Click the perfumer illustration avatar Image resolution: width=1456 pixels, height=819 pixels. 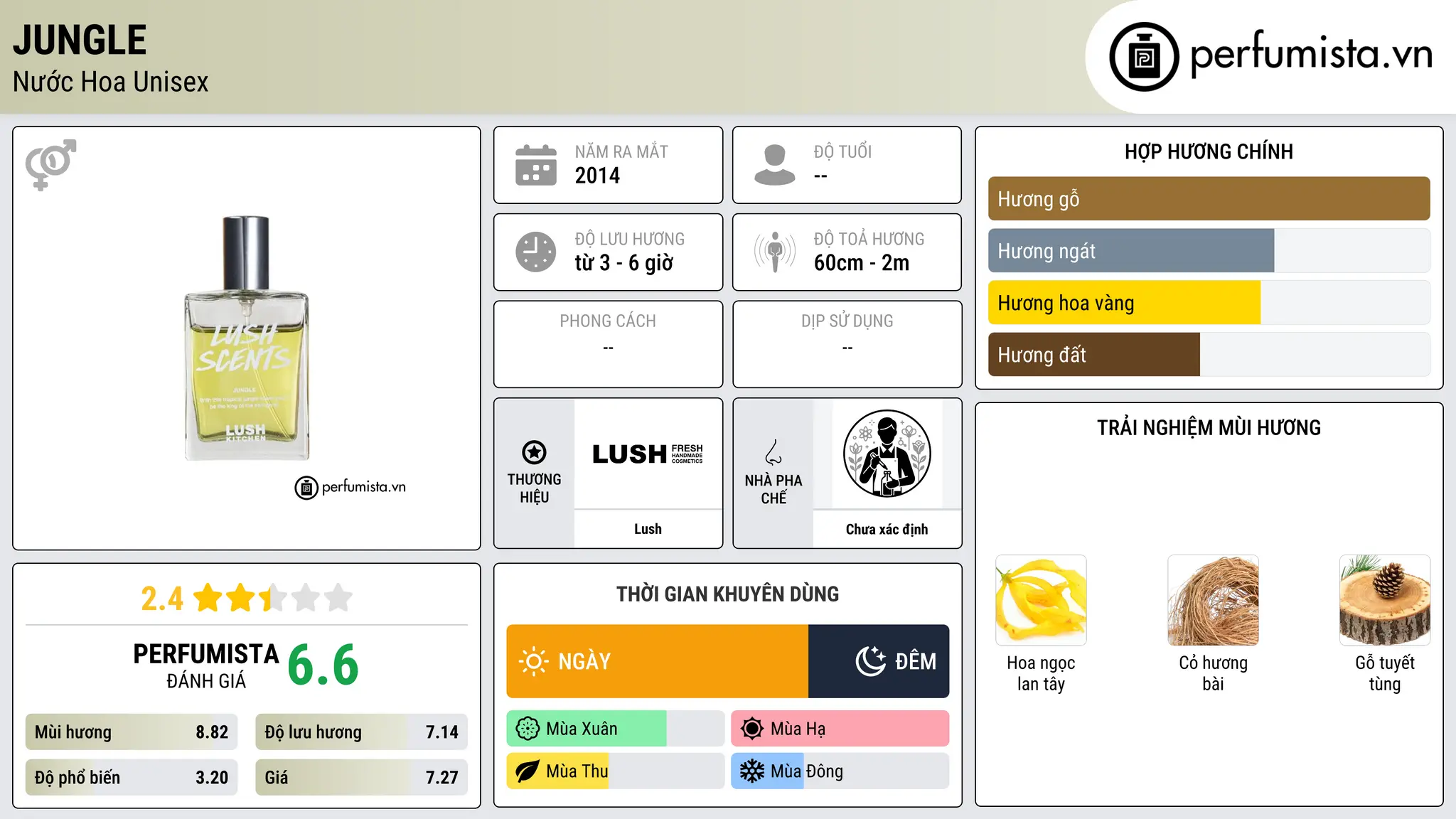click(x=887, y=454)
